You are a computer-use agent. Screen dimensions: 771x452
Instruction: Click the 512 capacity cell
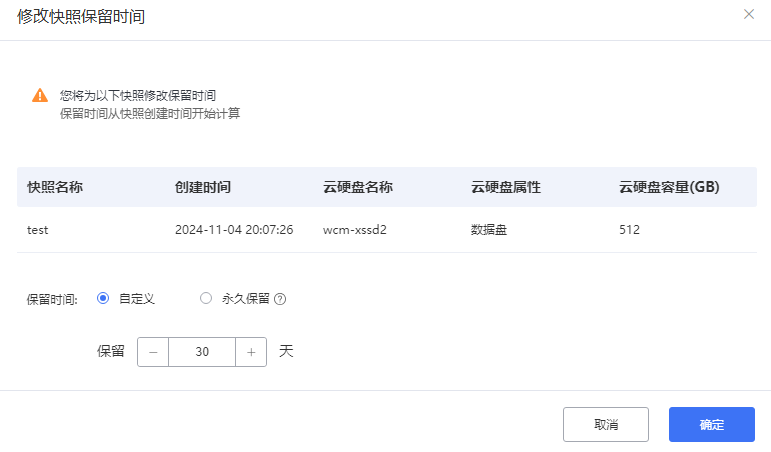pos(629,230)
